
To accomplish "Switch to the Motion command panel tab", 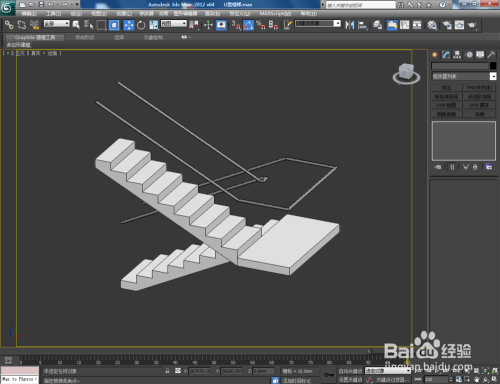I will [x=469, y=55].
